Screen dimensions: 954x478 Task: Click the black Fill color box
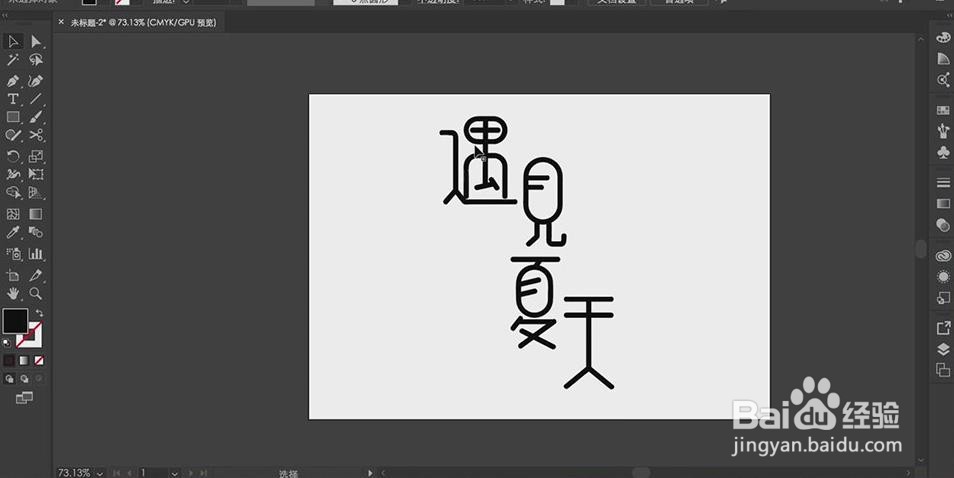(x=15, y=321)
